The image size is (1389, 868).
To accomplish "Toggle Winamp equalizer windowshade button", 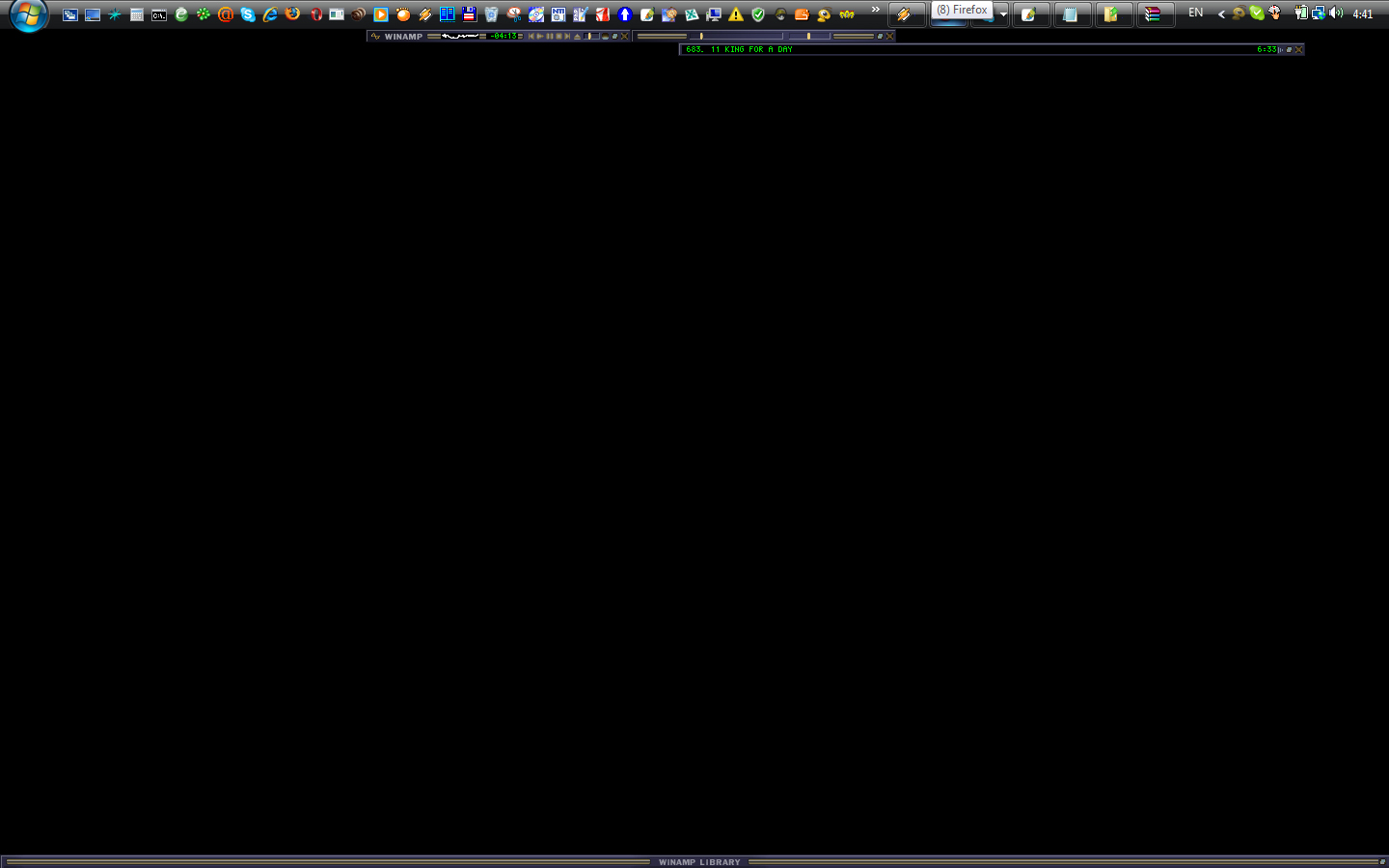I will 880,36.
